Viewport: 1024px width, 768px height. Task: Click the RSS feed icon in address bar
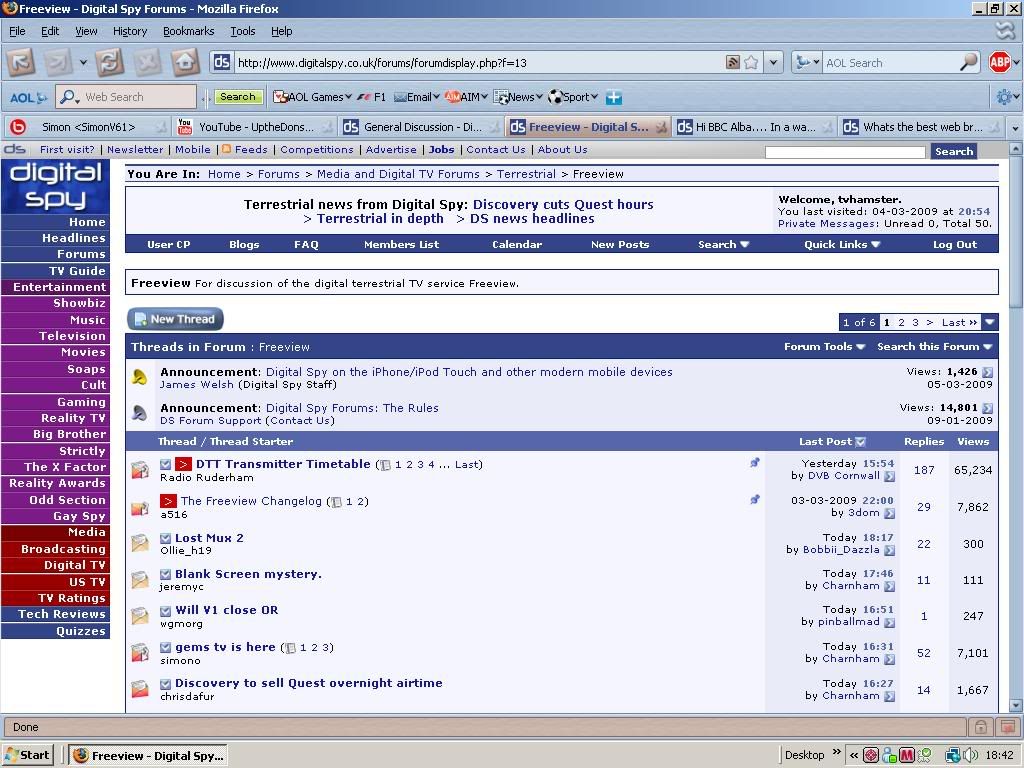click(x=733, y=63)
